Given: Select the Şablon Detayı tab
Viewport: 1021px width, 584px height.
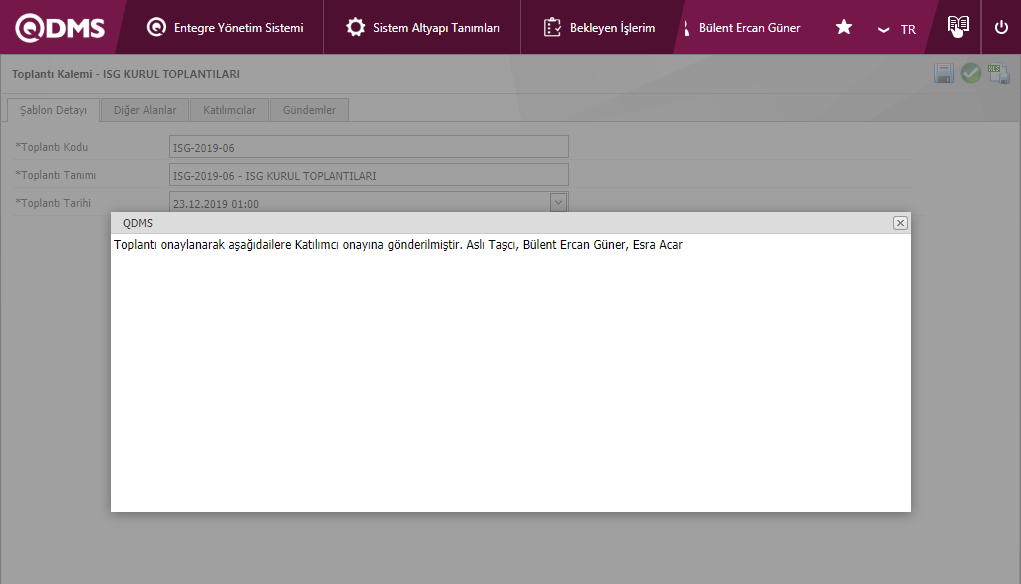Looking at the screenshot, I should coord(54,110).
